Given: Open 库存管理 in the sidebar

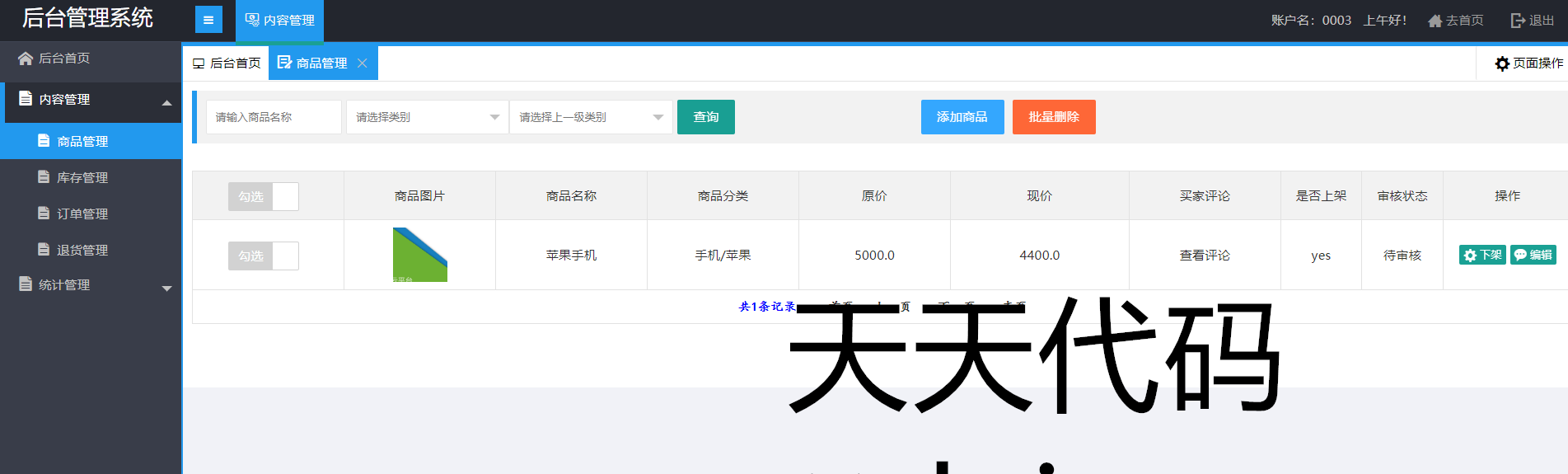Looking at the screenshot, I should (82, 177).
